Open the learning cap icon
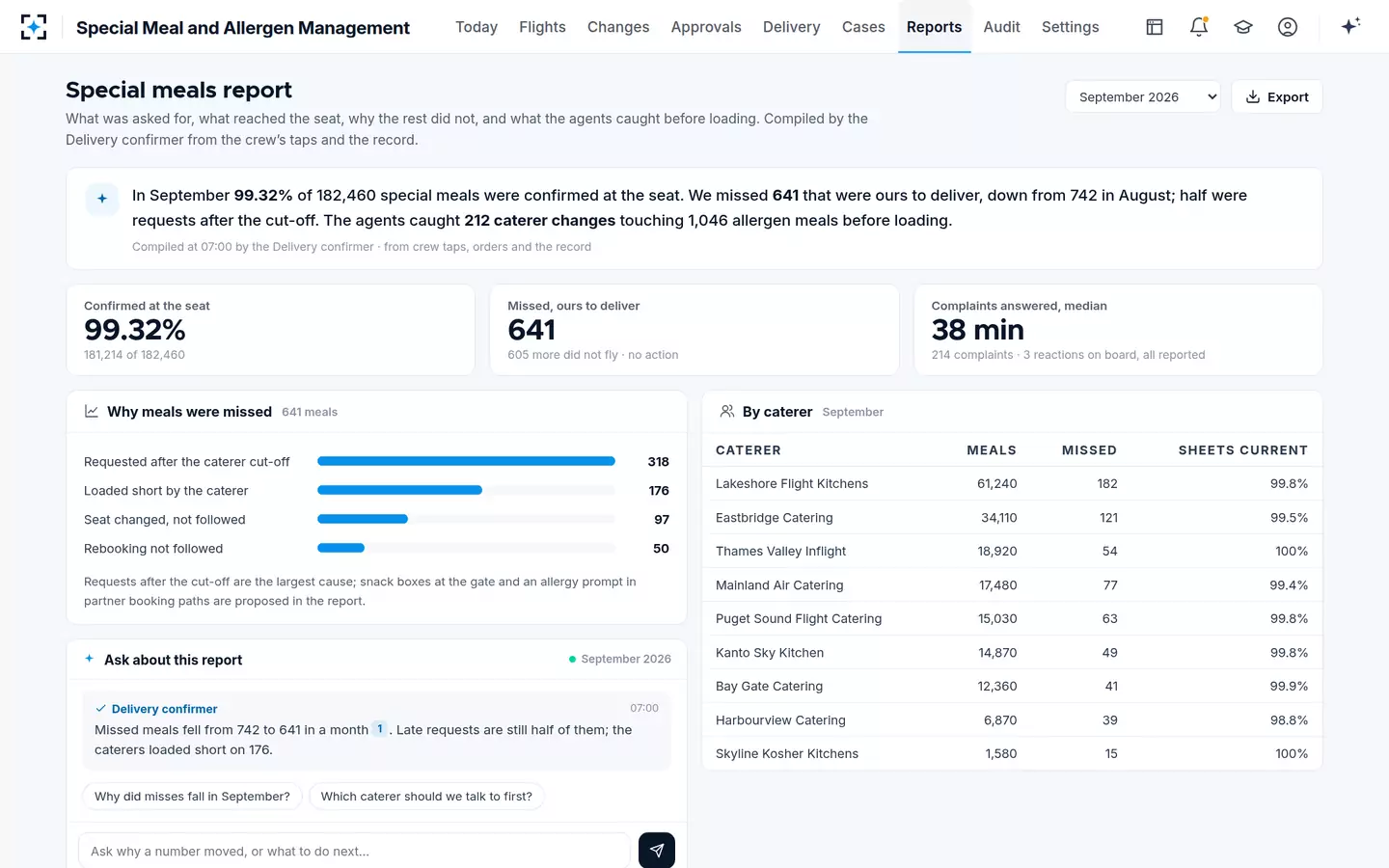This screenshot has height=868, width=1389. click(x=1243, y=27)
